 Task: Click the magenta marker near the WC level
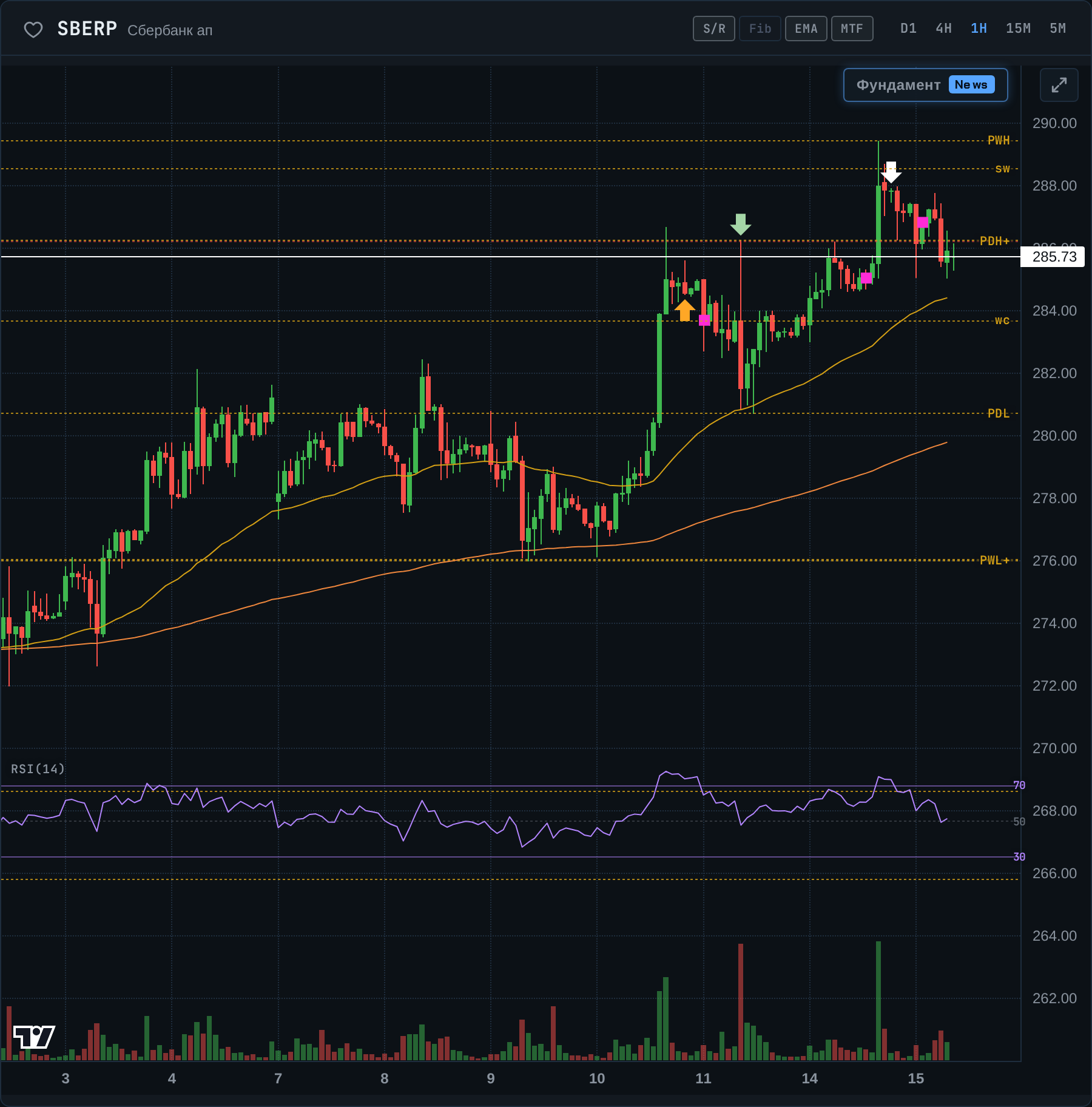click(704, 320)
